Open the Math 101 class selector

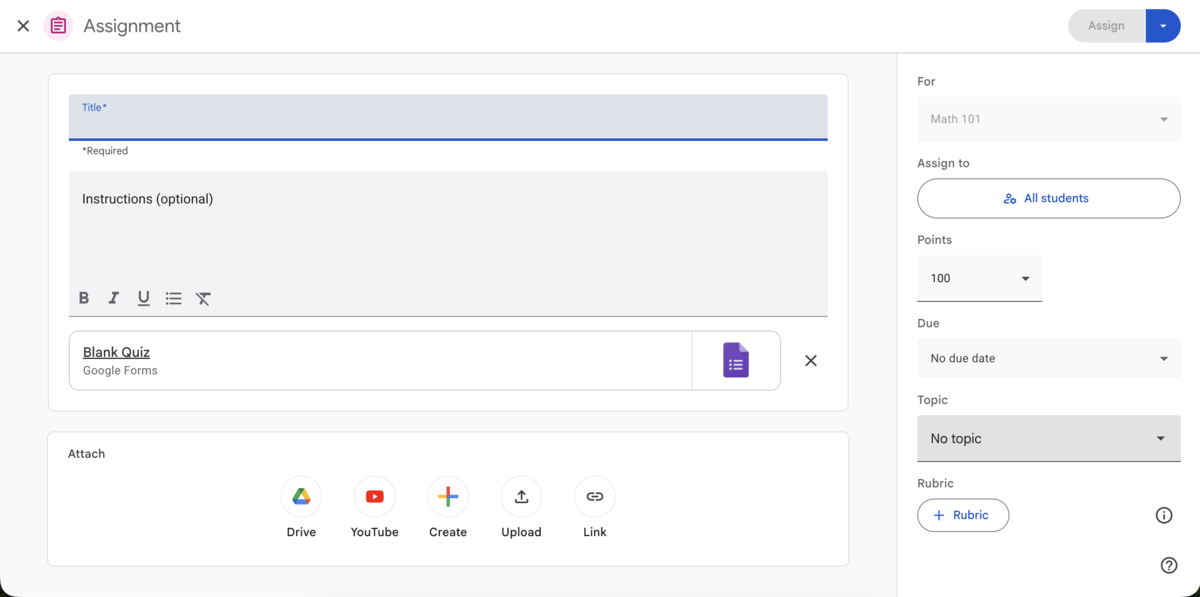[x=1048, y=119]
